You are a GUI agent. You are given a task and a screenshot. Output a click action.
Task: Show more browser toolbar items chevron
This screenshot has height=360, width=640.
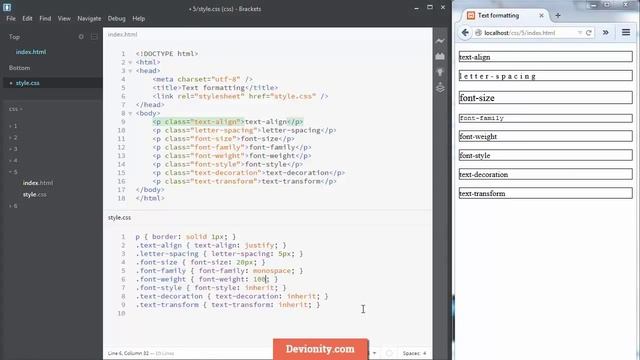[x=606, y=33]
